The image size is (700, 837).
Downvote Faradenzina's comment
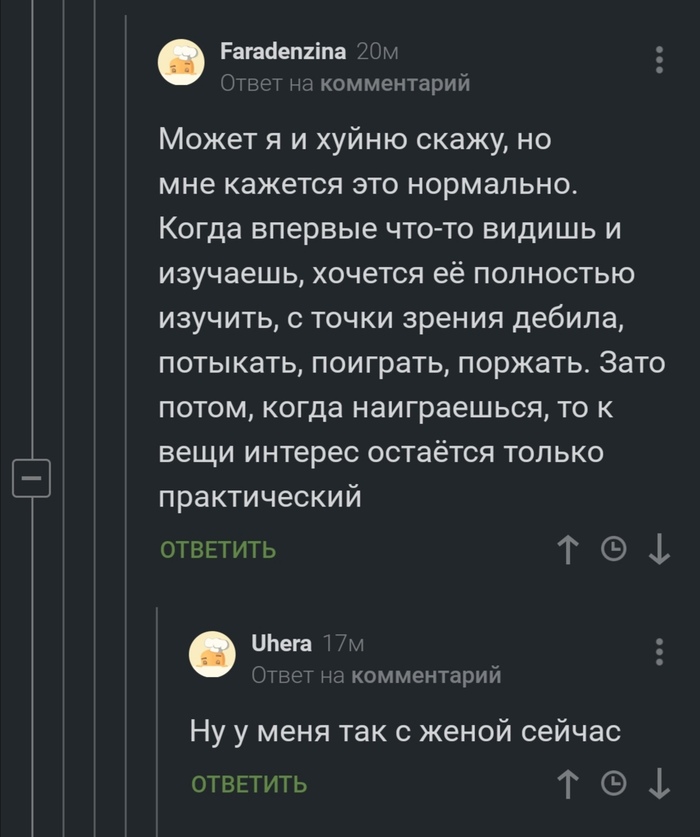(x=658, y=549)
